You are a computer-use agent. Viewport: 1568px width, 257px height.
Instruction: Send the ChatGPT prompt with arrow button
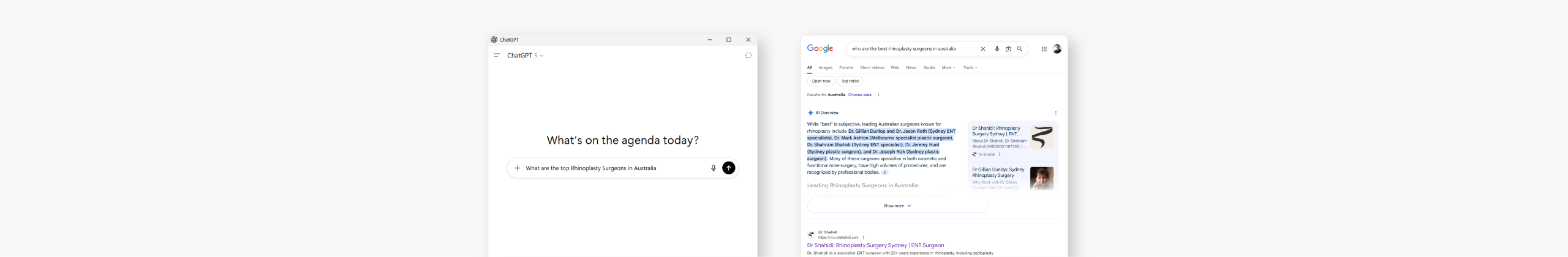tap(728, 168)
